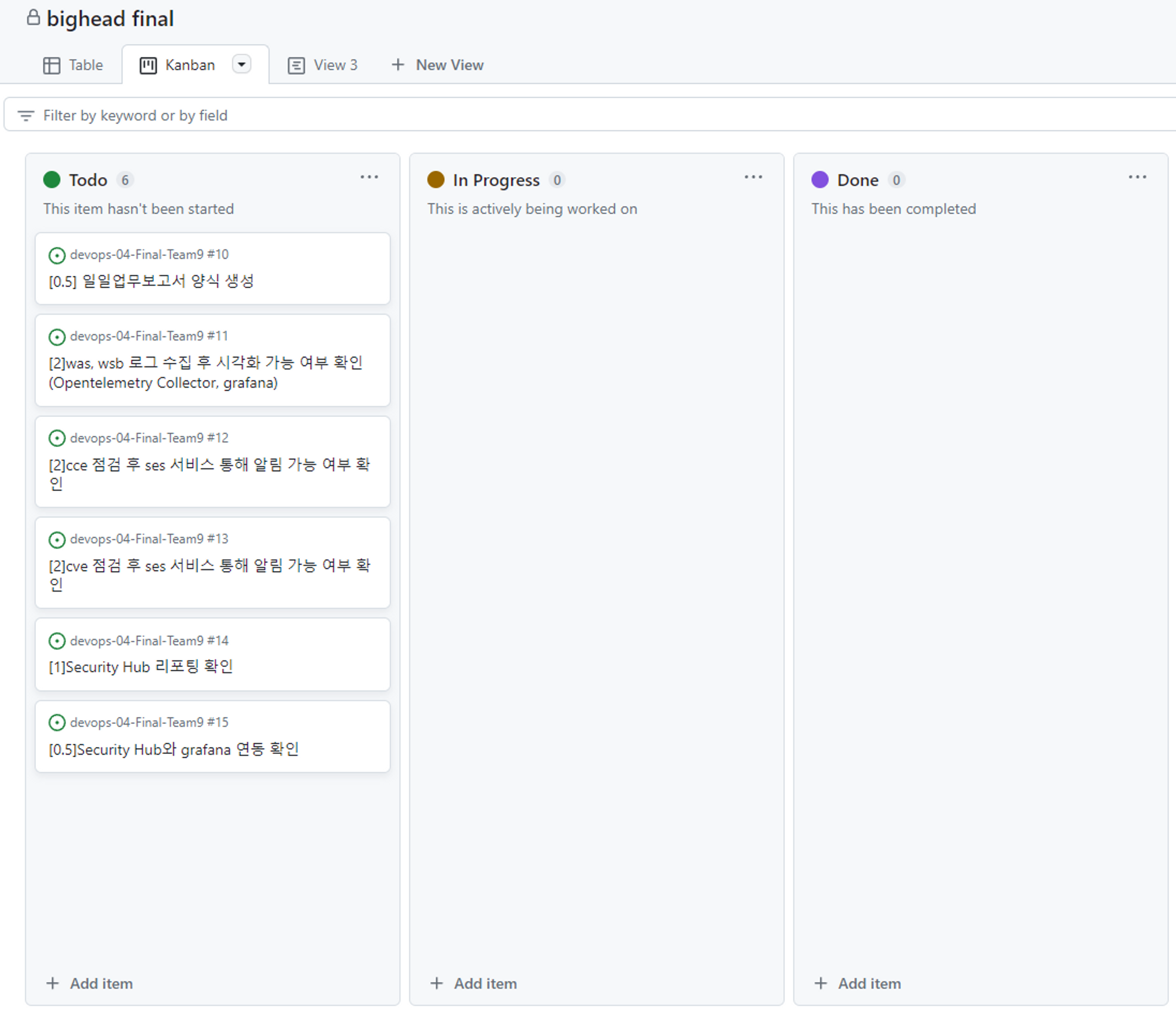1176x1011 pixels.
Task: Open Done column three-dot menu
Action: coord(1137,177)
